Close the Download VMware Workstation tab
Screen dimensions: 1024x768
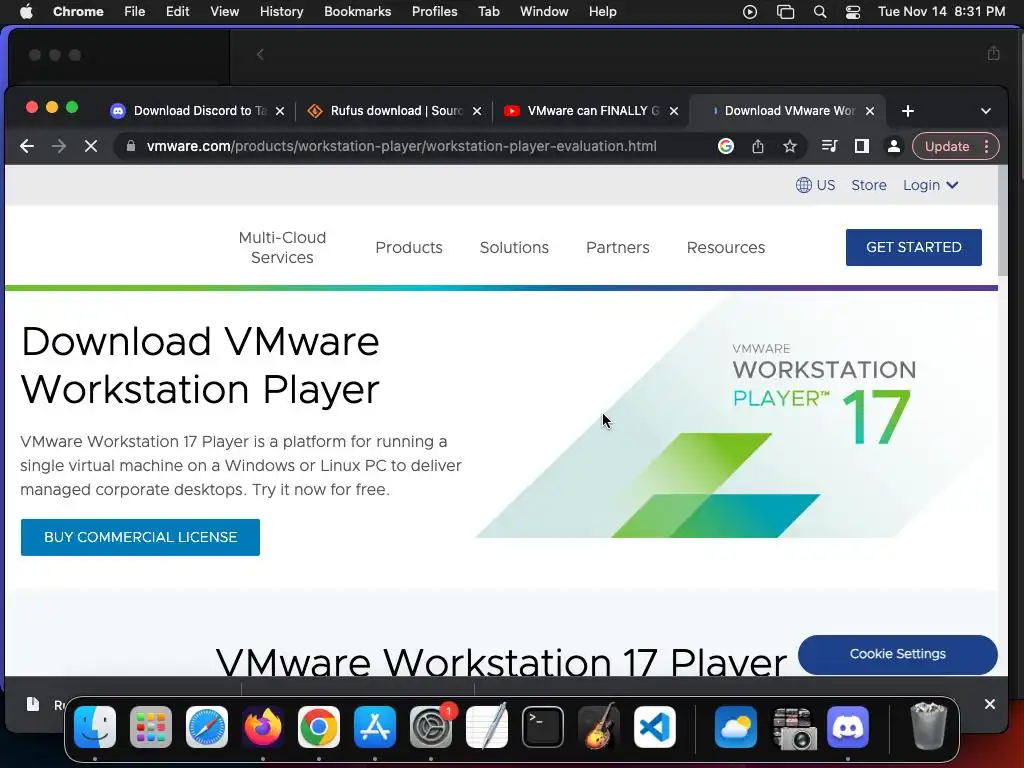pyautogui.click(x=870, y=111)
